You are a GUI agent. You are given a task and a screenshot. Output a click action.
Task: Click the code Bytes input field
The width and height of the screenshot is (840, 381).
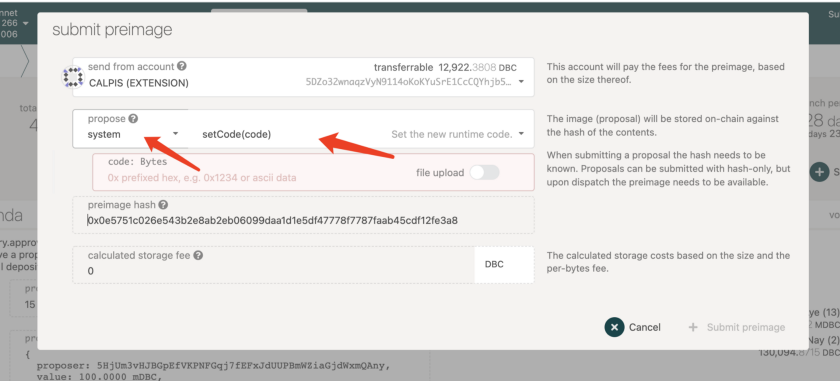(x=313, y=172)
